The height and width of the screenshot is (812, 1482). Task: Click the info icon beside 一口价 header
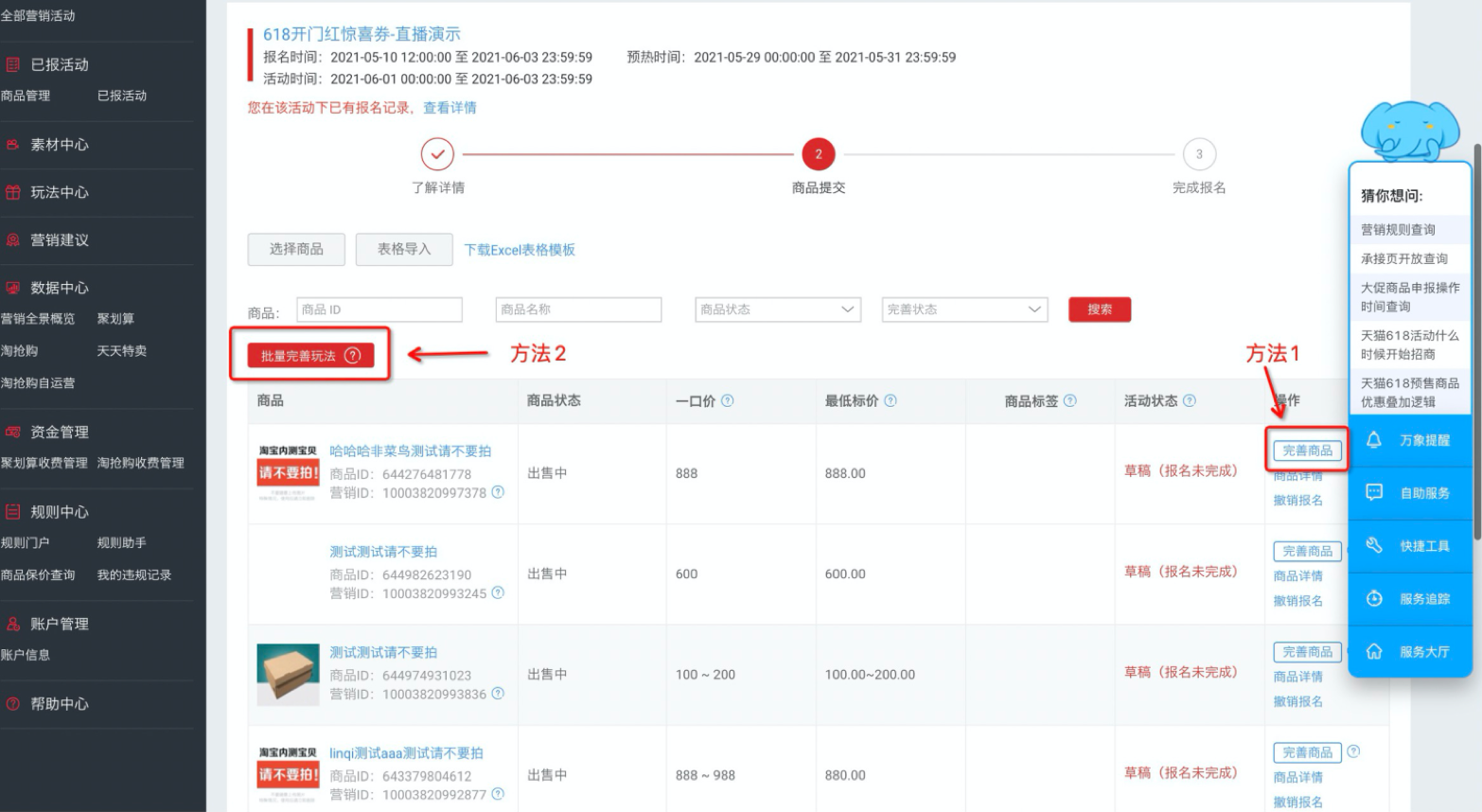(x=728, y=400)
